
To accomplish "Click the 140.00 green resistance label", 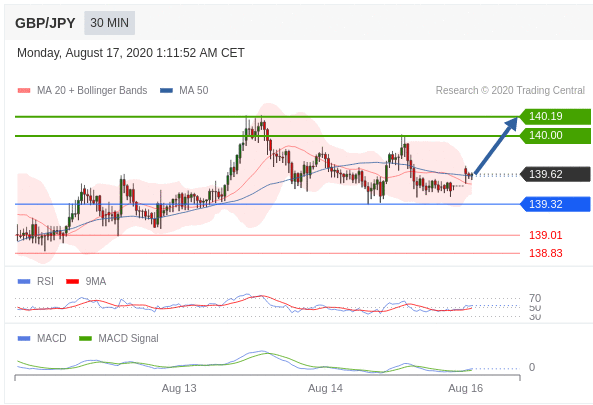I will coord(555,135).
